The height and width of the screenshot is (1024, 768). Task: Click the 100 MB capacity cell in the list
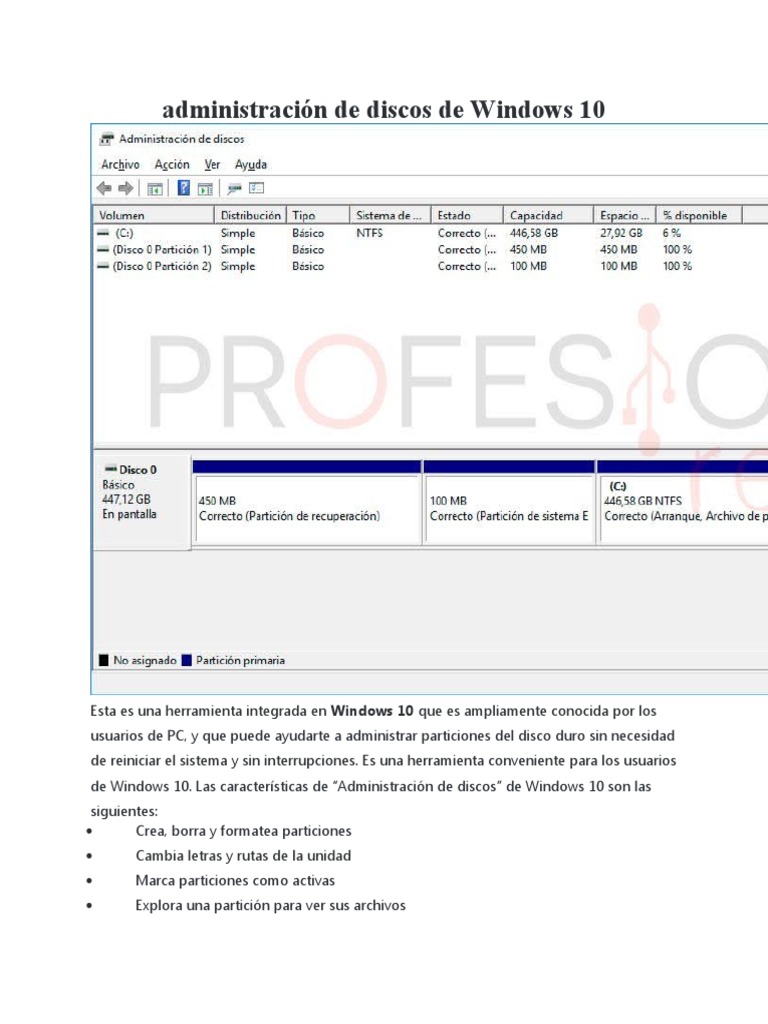(528, 266)
